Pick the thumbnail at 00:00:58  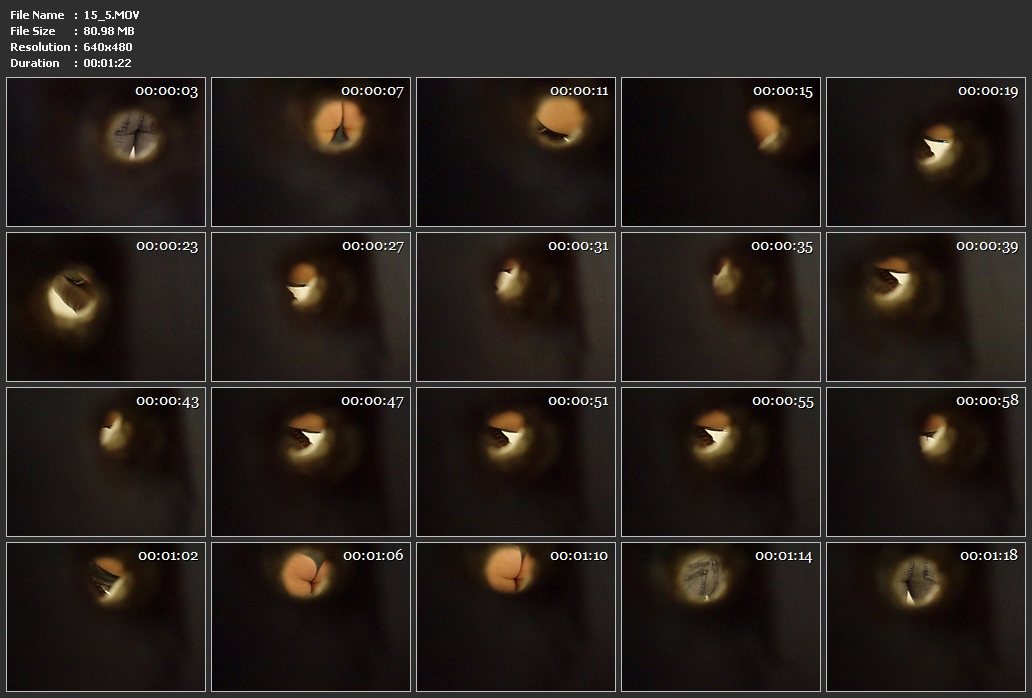coord(926,462)
